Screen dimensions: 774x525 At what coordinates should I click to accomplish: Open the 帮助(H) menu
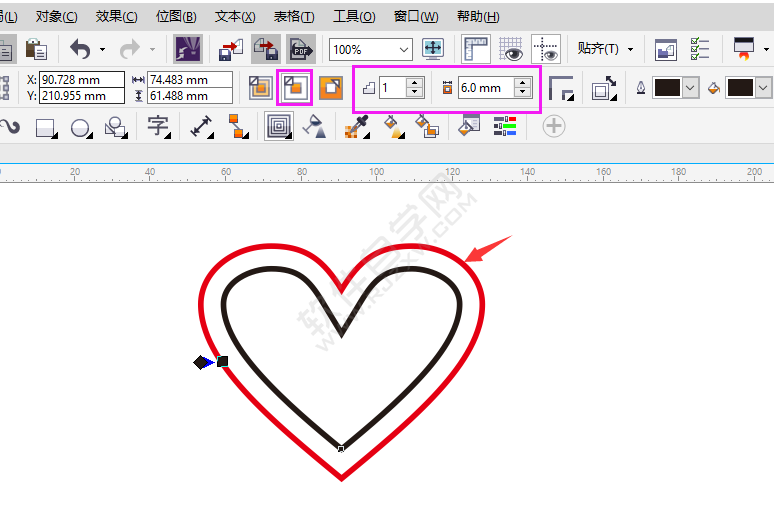(478, 16)
